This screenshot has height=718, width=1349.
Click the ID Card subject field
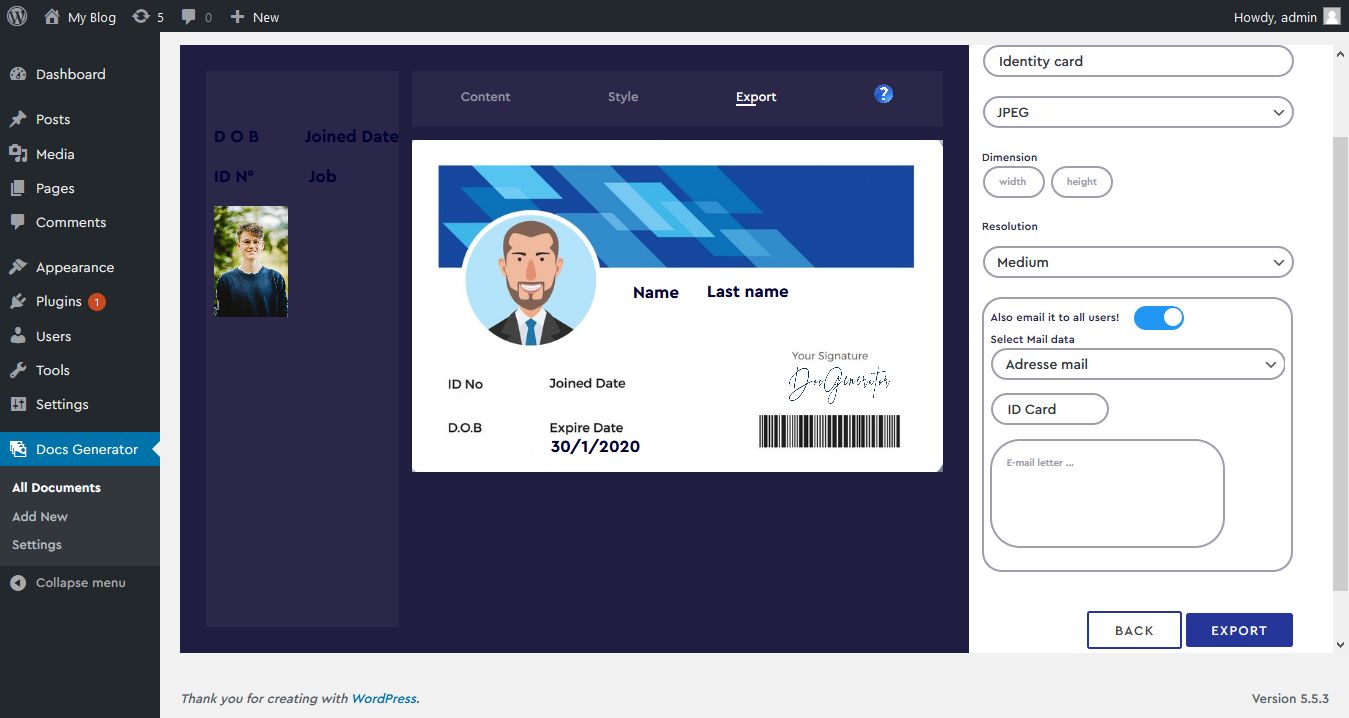point(1050,409)
